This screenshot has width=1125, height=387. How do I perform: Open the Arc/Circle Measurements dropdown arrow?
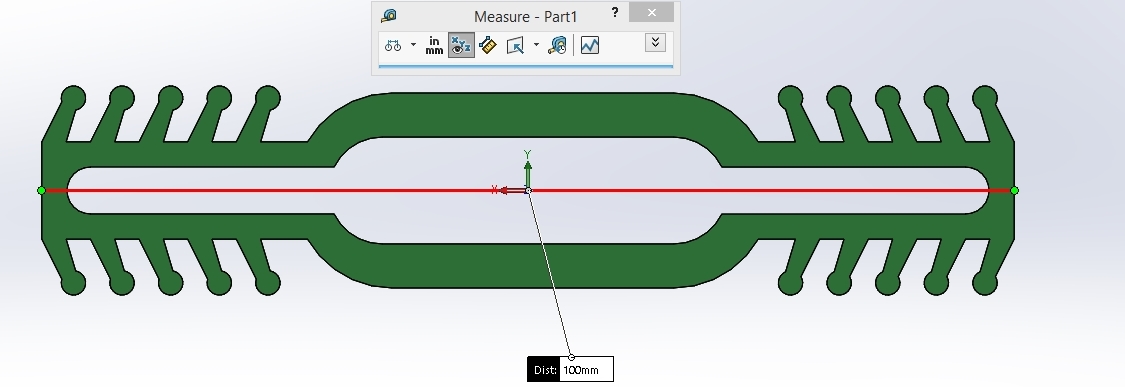click(413, 45)
